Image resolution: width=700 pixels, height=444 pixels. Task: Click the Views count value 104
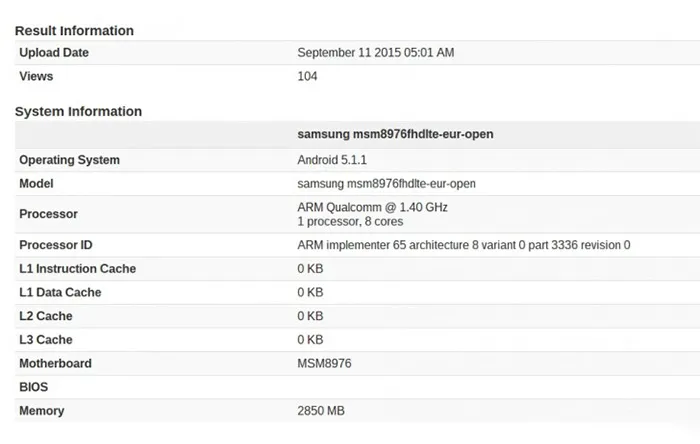(308, 77)
